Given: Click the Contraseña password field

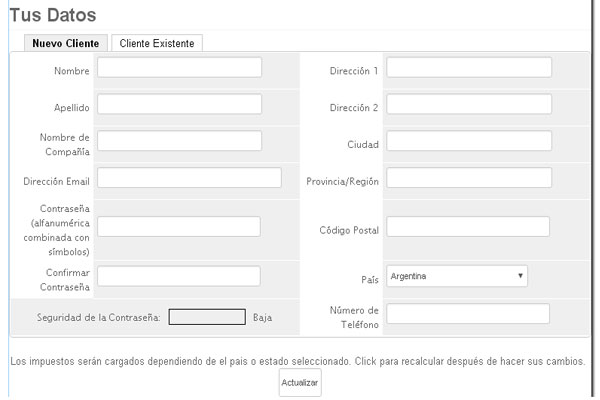Looking at the screenshot, I should pos(179,227).
